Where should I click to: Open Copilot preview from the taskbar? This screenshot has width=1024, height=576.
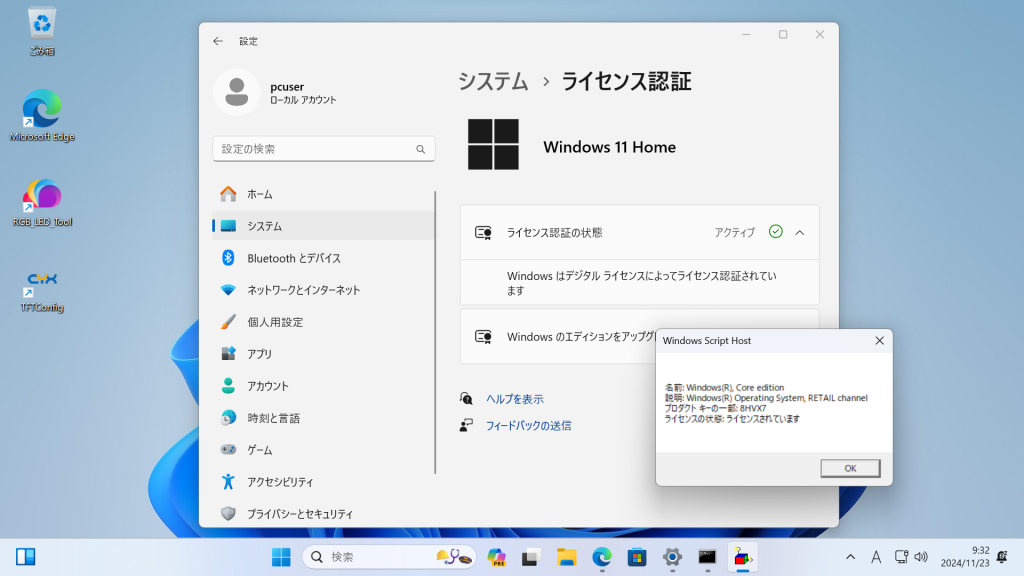(x=496, y=557)
